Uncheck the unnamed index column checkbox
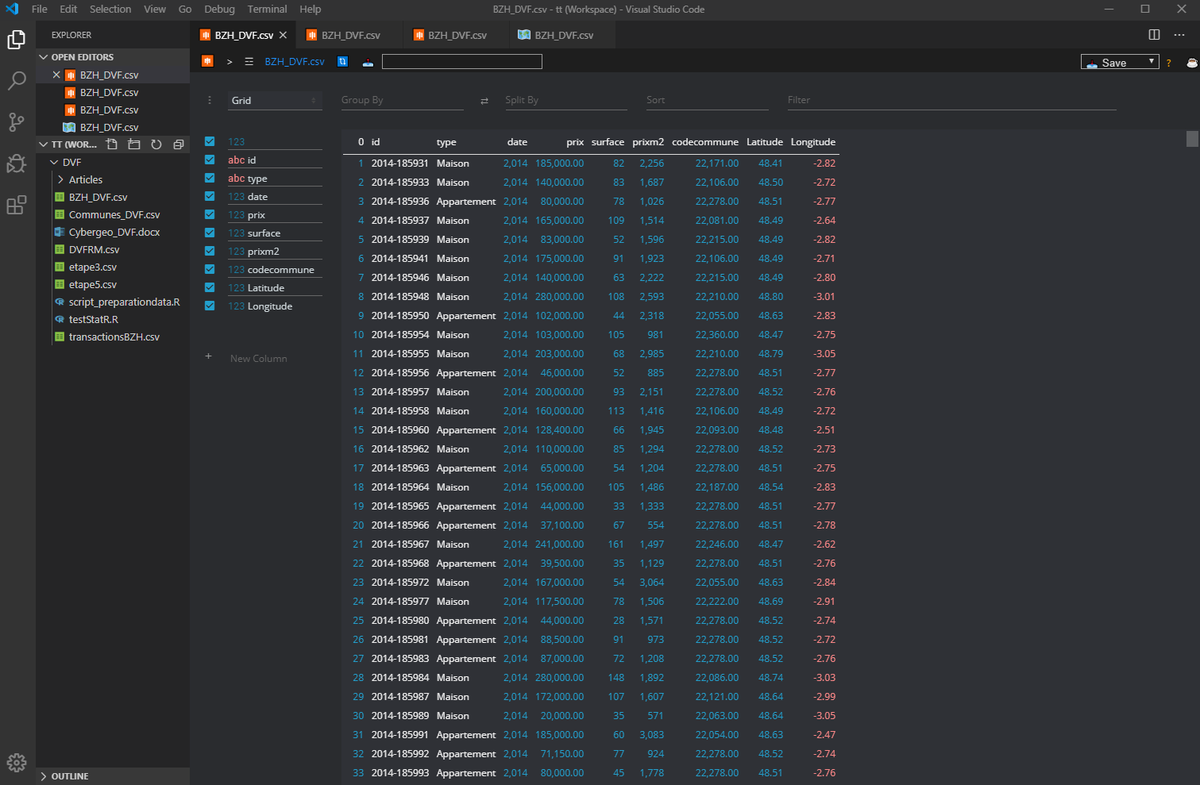This screenshot has height=785, width=1200. [x=210, y=141]
